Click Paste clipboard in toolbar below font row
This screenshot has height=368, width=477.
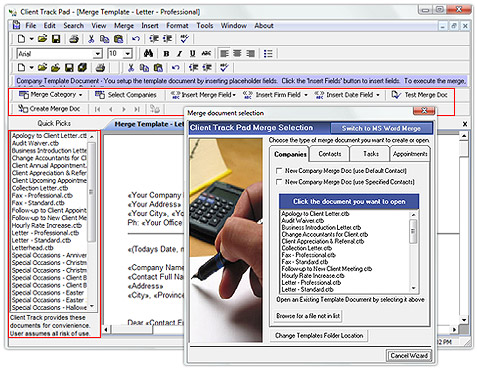[x=158, y=68]
